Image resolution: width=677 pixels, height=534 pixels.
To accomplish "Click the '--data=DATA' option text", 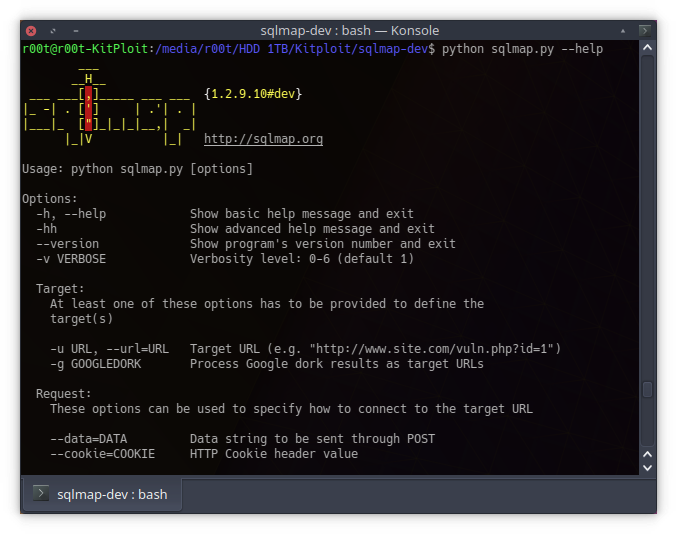I will coord(89,439).
